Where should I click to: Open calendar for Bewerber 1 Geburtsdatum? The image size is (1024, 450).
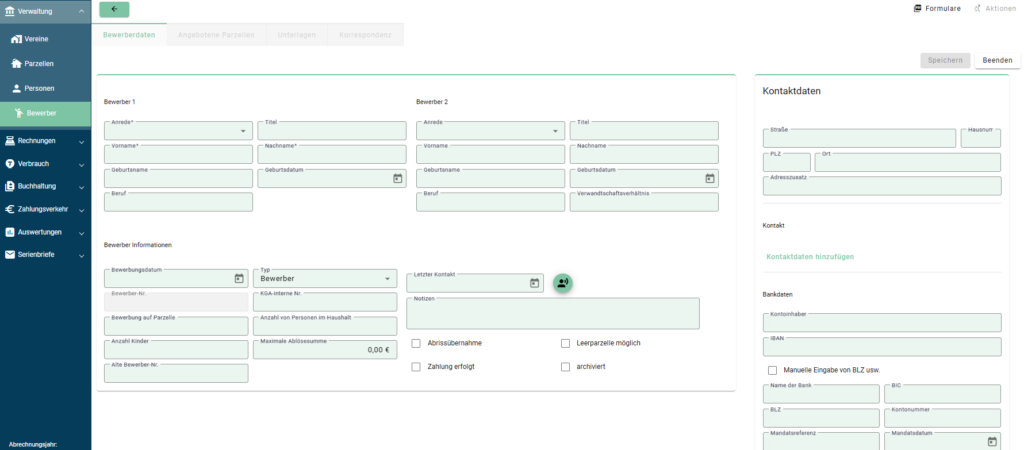tap(397, 178)
